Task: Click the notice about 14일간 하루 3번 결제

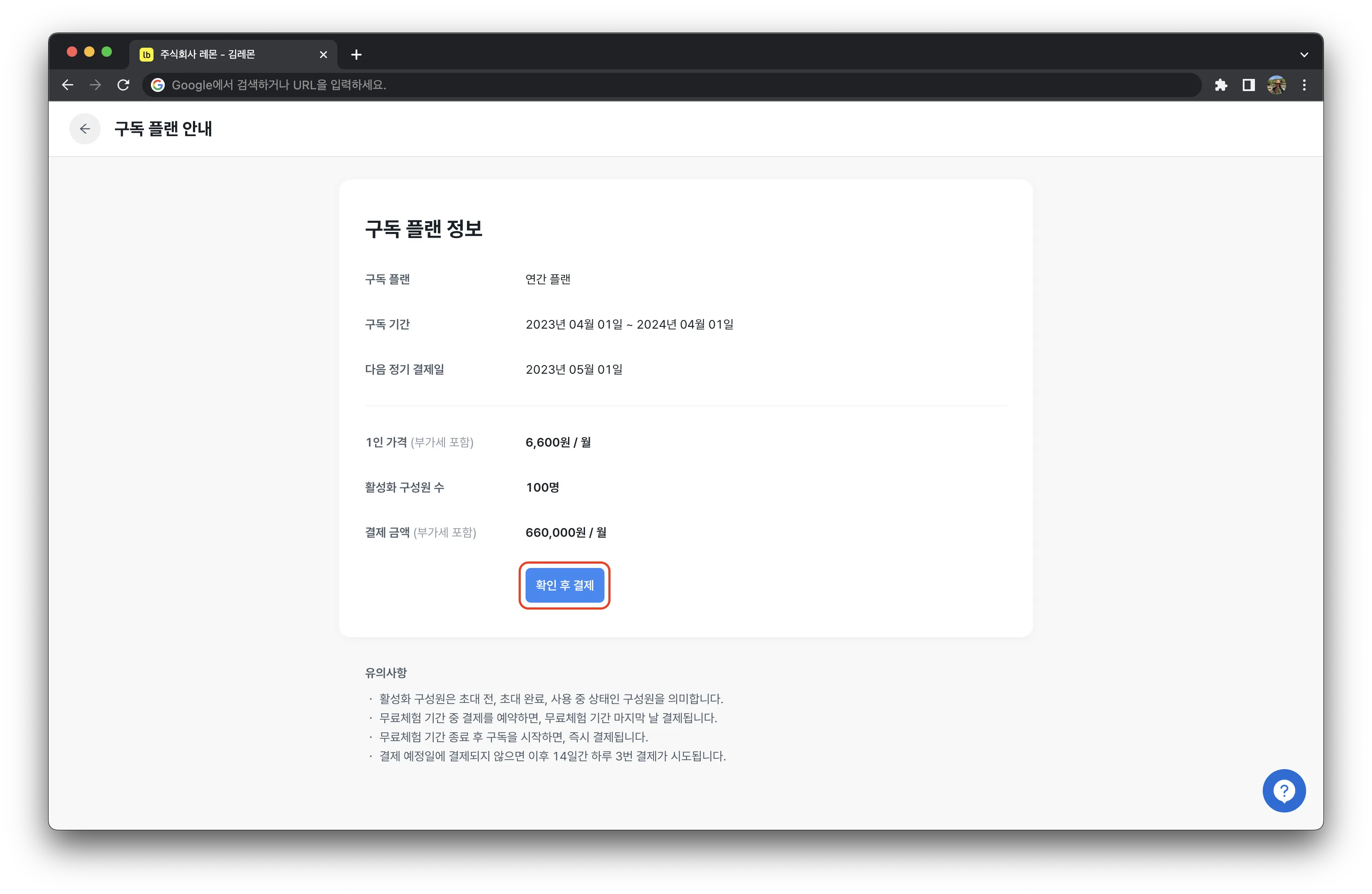Action: coord(552,756)
